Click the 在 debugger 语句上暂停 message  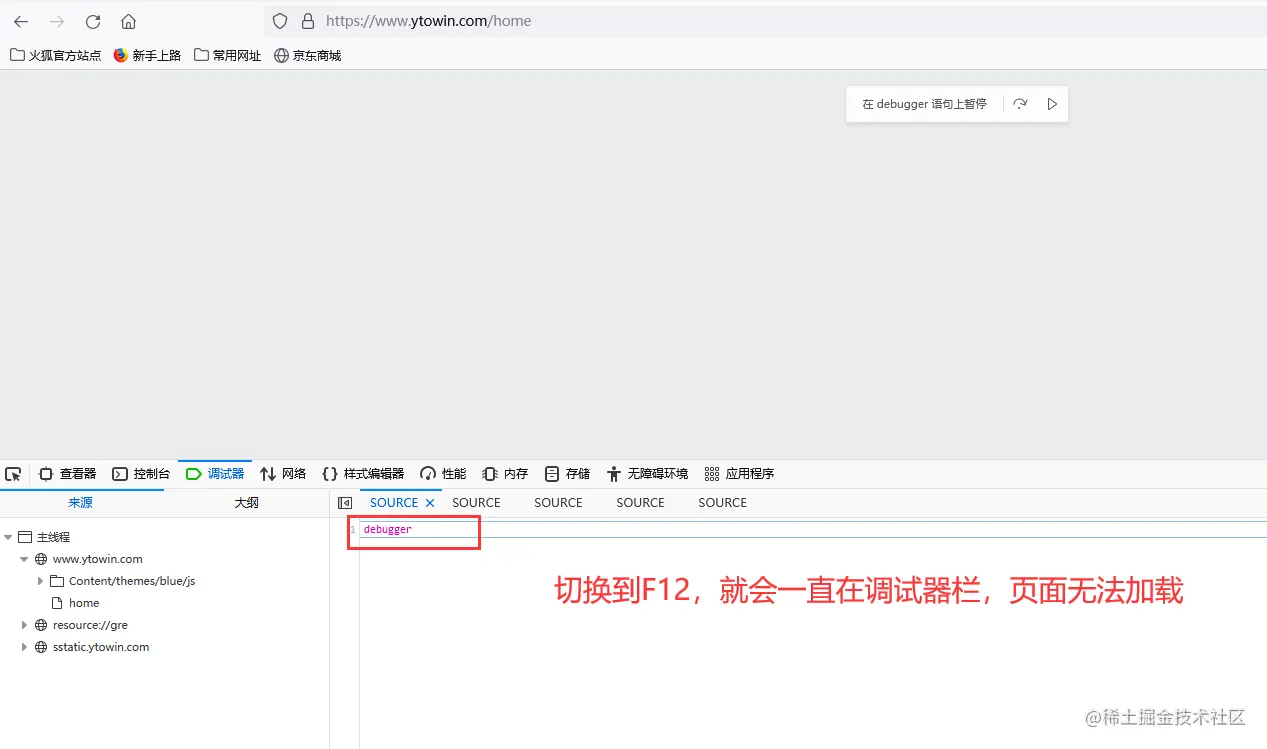(924, 104)
